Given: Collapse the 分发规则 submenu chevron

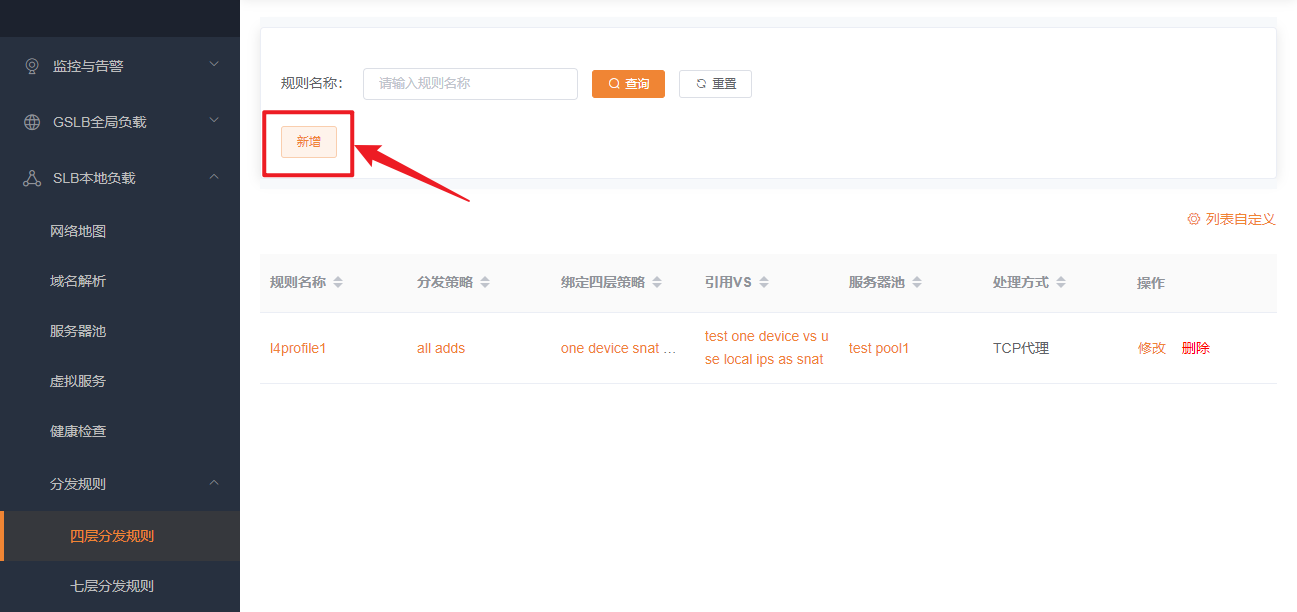Looking at the screenshot, I should 213,483.
